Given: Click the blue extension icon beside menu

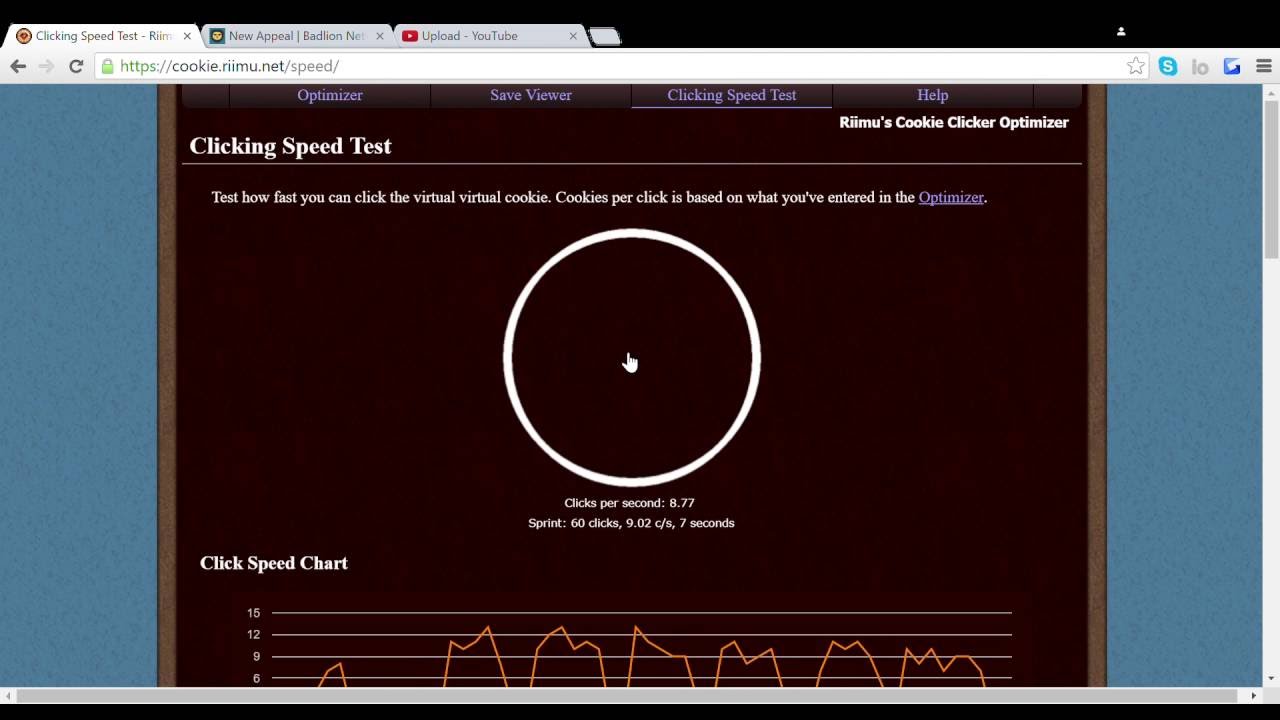Looking at the screenshot, I should pyautogui.click(x=1232, y=66).
